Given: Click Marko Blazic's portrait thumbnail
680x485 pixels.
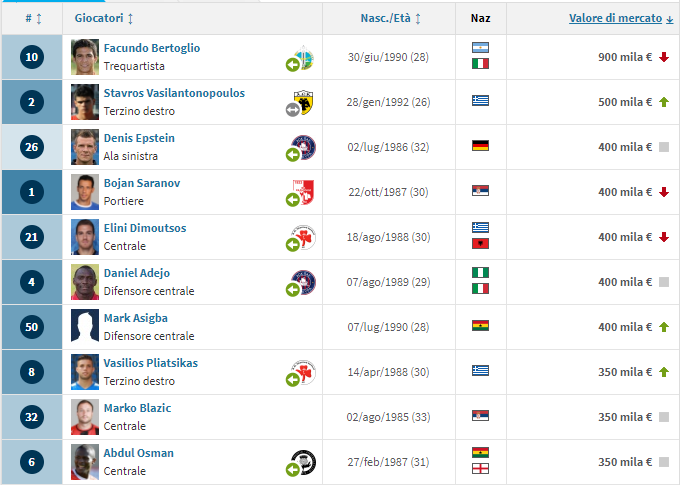Looking at the screenshot, I should pos(85,417).
